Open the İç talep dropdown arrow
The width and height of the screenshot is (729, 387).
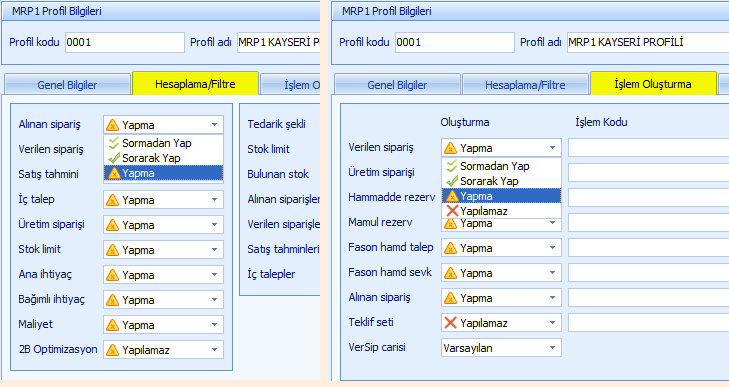point(214,200)
